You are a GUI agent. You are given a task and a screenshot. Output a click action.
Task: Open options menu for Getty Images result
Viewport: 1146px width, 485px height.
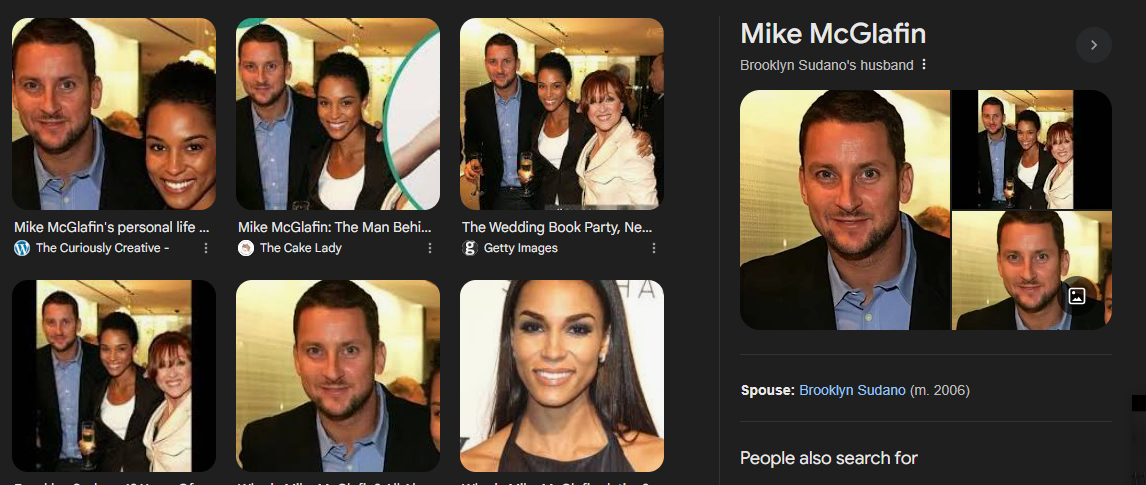pyautogui.click(x=653, y=248)
